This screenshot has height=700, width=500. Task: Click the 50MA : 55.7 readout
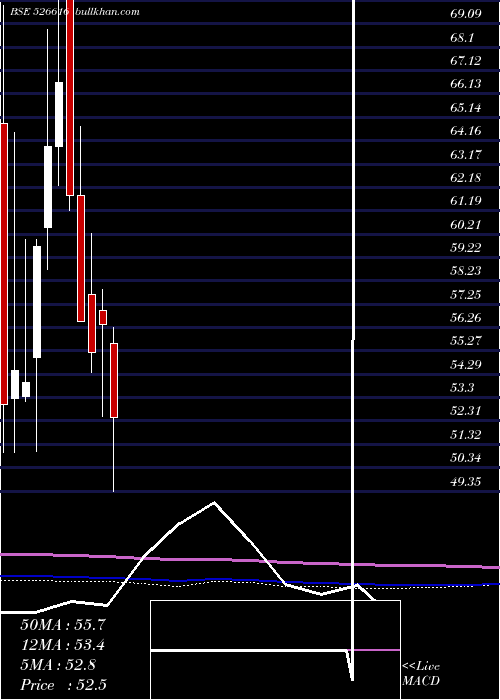pos(63,625)
